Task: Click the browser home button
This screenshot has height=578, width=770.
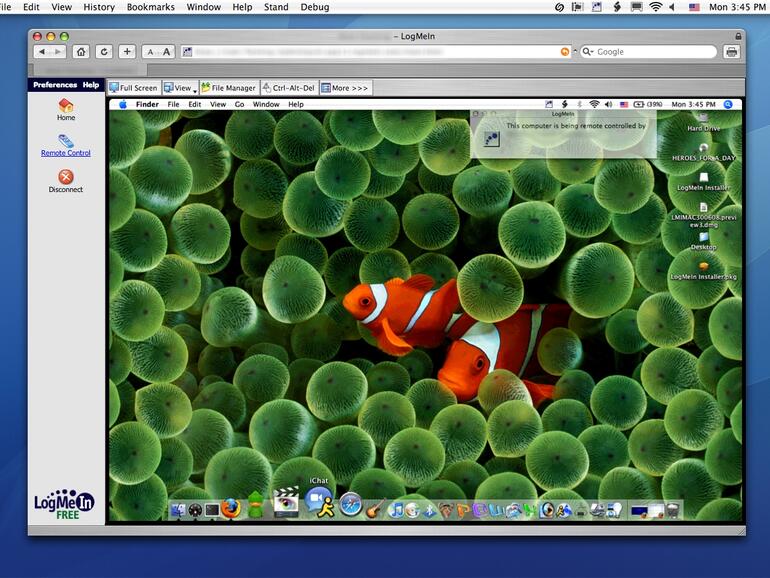Action: pyautogui.click(x=81, y=51)
